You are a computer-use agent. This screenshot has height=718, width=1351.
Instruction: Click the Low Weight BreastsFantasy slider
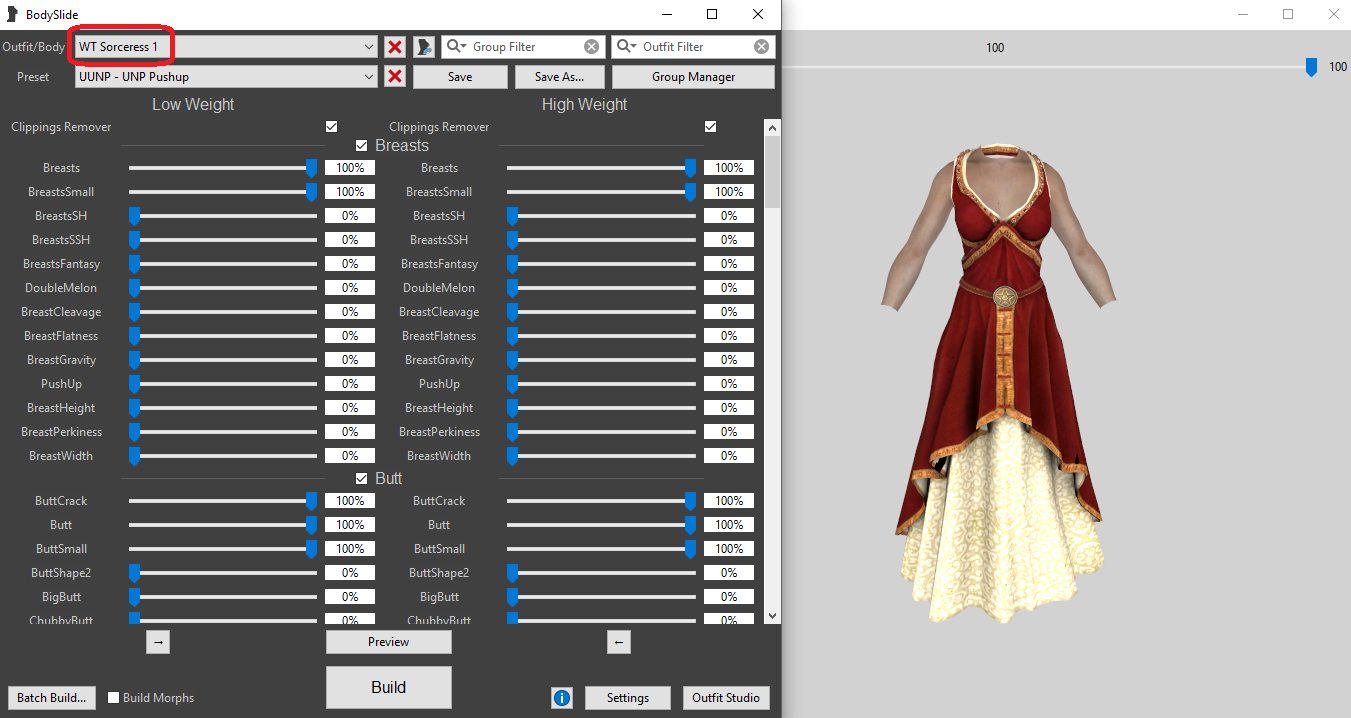(223, 264)
